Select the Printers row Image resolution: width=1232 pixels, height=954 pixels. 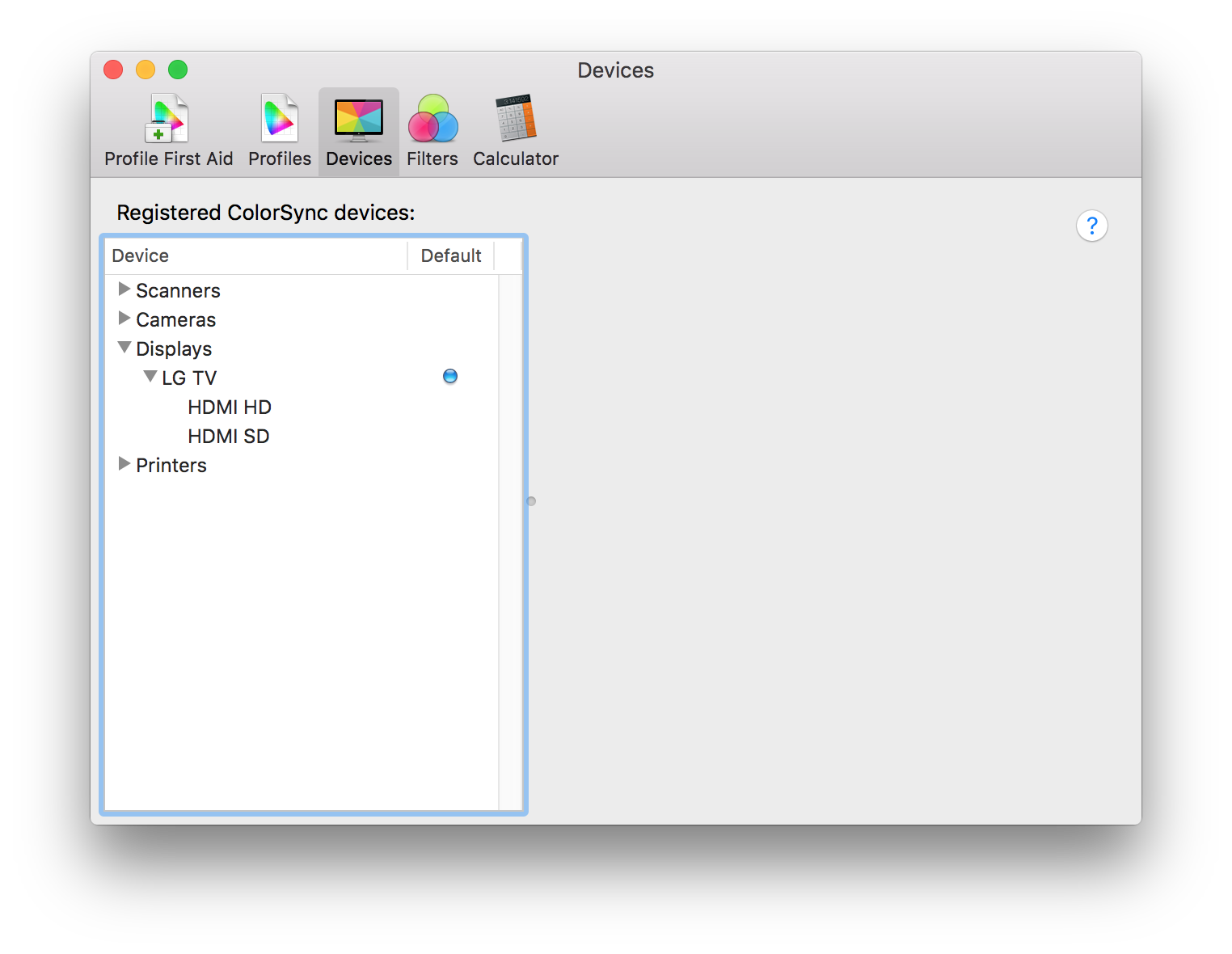tap(302, 465)
